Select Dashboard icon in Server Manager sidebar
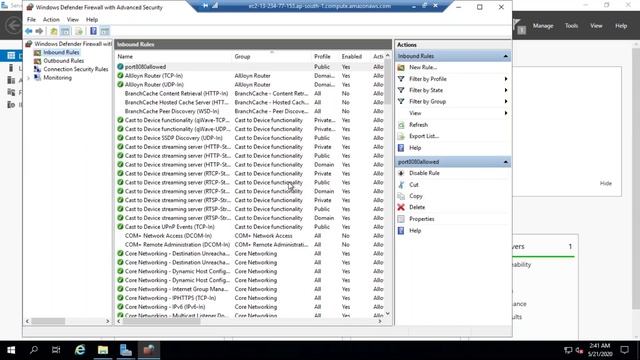This screenshot has width=640, height=360. click(x=11, y=56)
